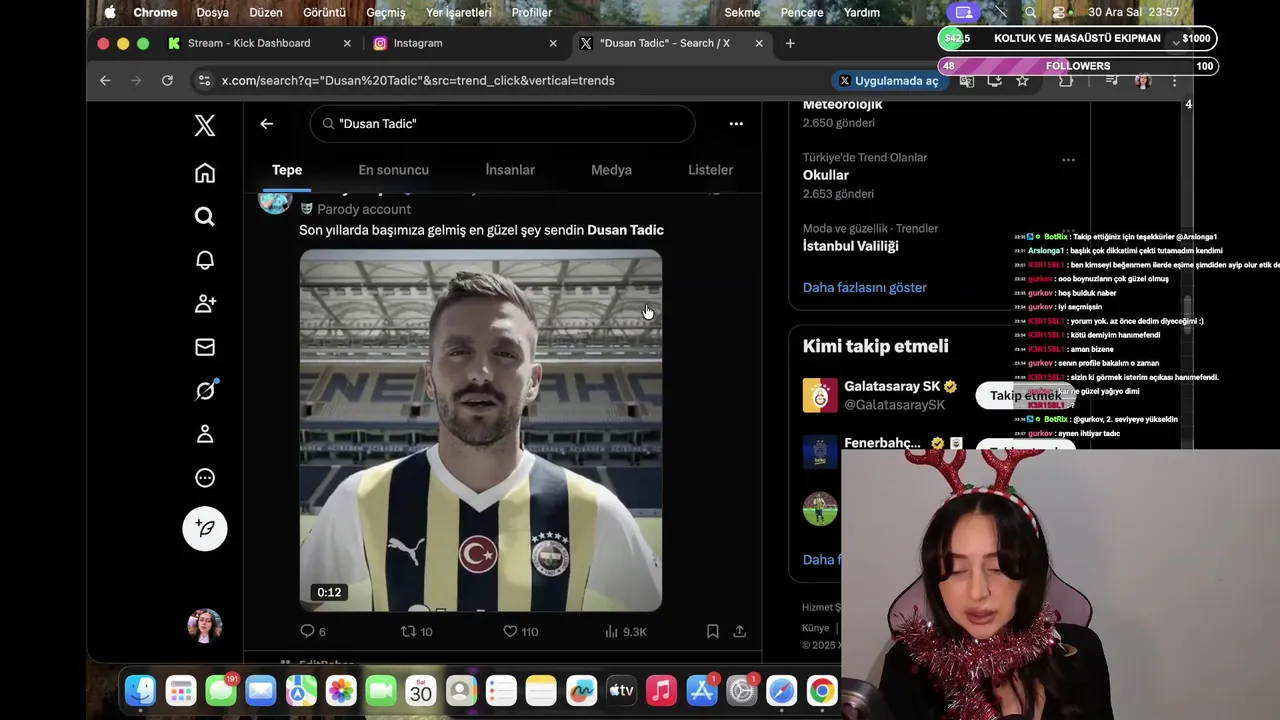Open Messages app with 191 badge

click(x=221, y=690)
